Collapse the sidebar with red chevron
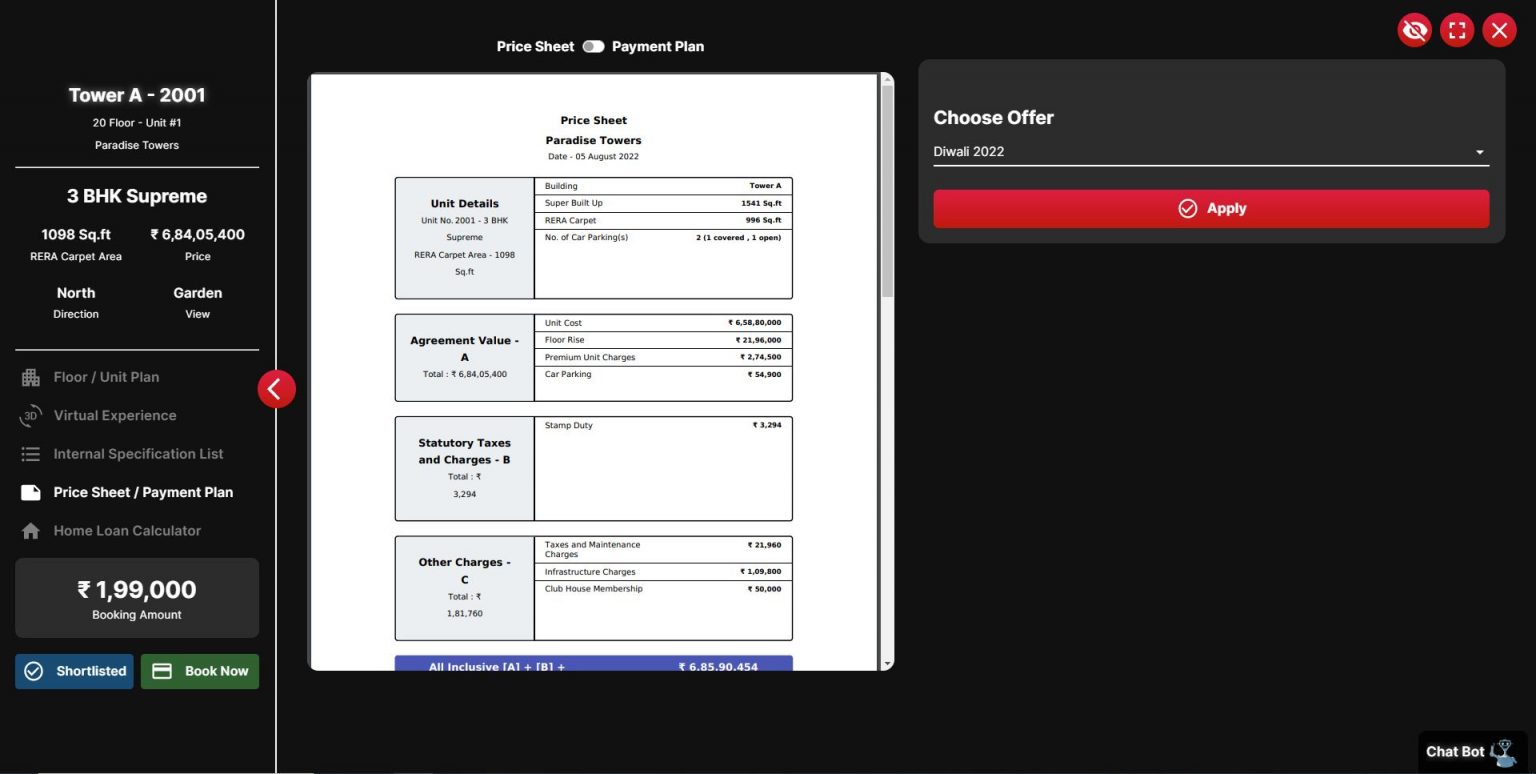The image size is (1536, 774). click(x=277, y=389)
